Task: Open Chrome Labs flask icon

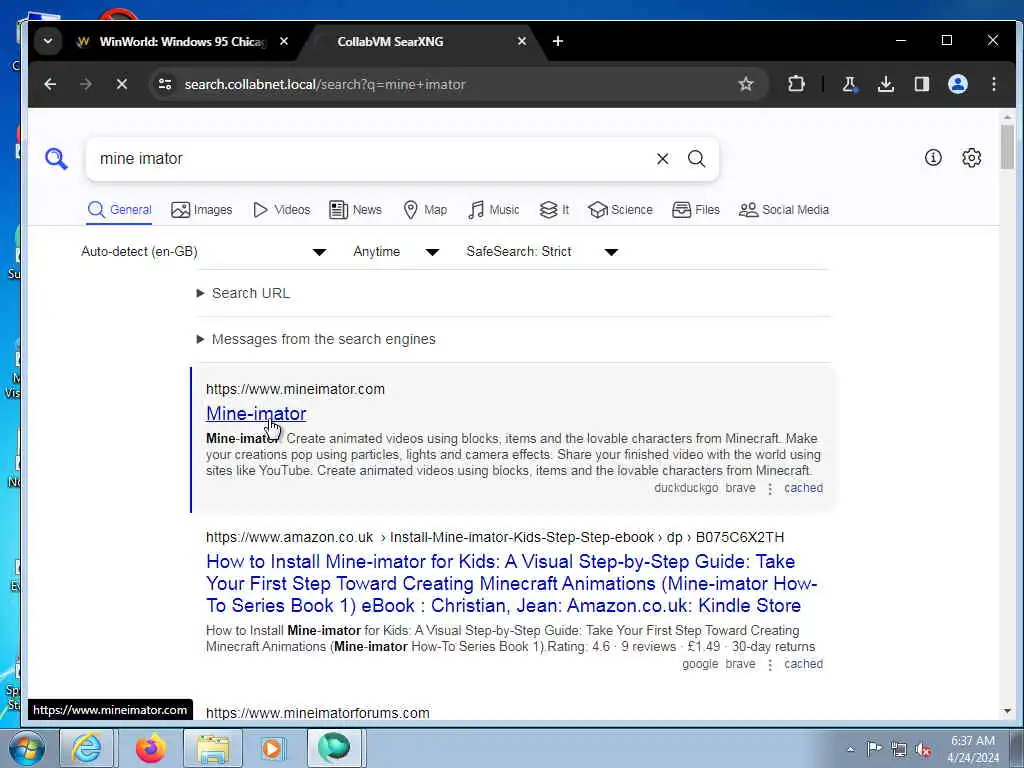Action: (x=850, y=84)
